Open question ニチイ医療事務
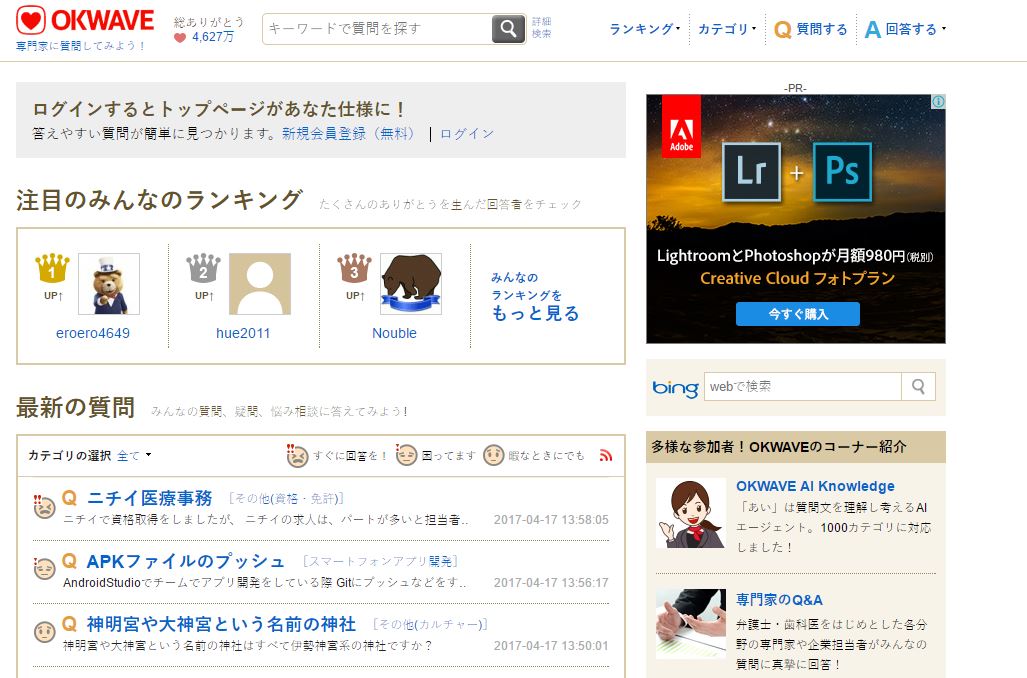This screenshot has height=678, width=1027. tap(149, 499)
